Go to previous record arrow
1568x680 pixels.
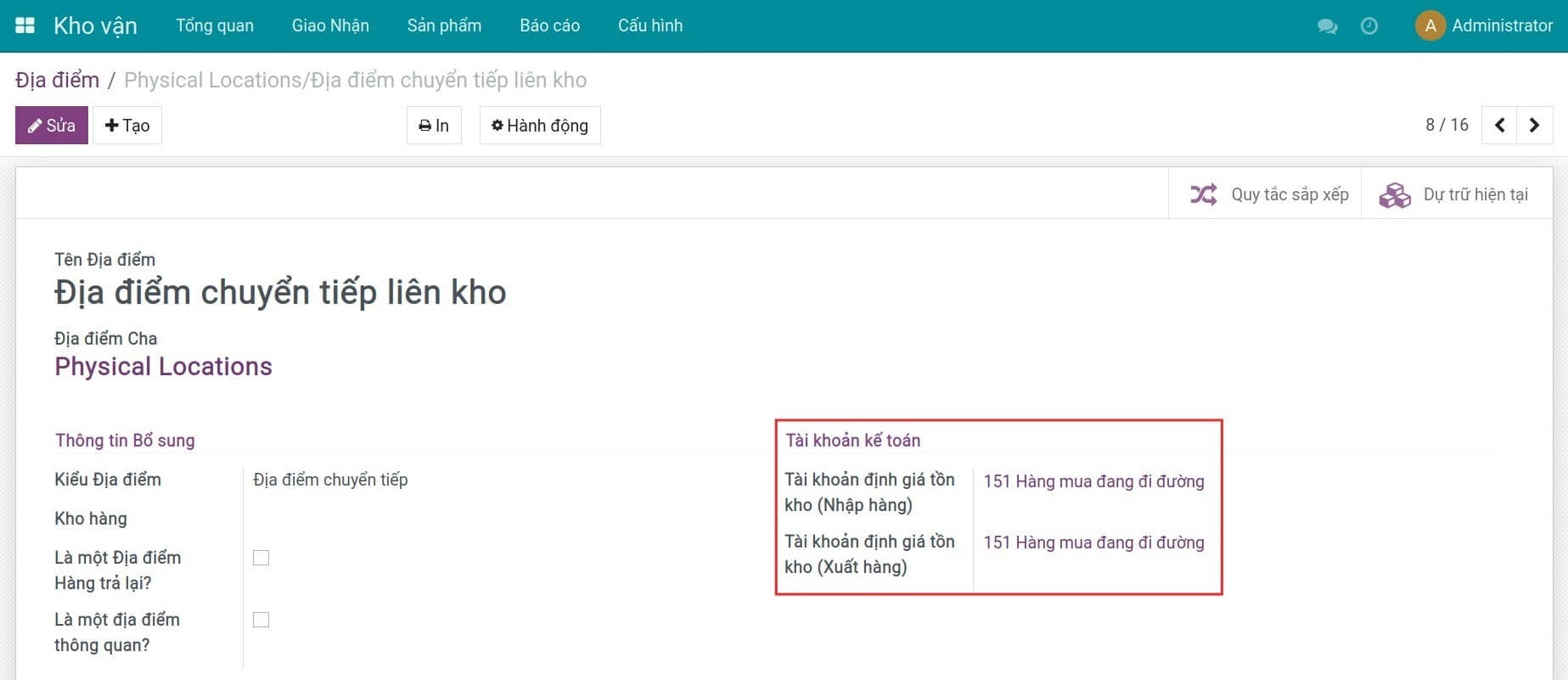(1499, 126)
